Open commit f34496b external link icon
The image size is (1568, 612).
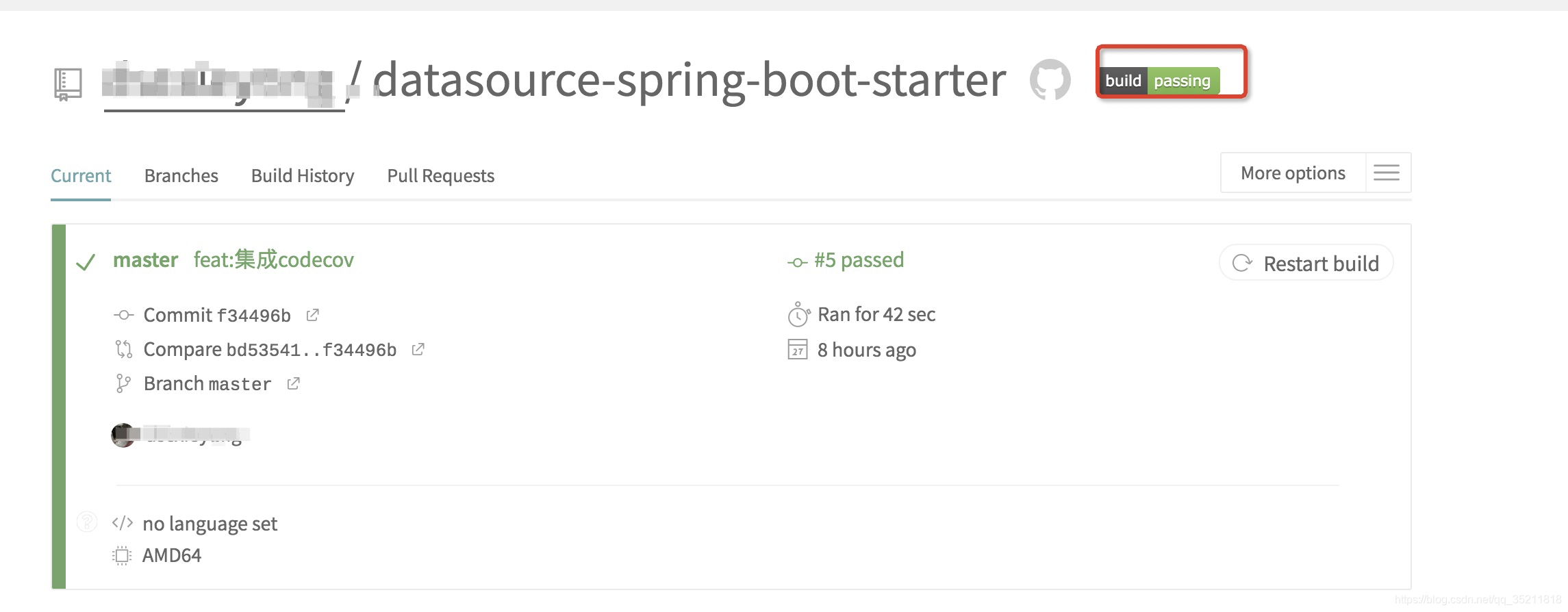click(x=313, y=315)
